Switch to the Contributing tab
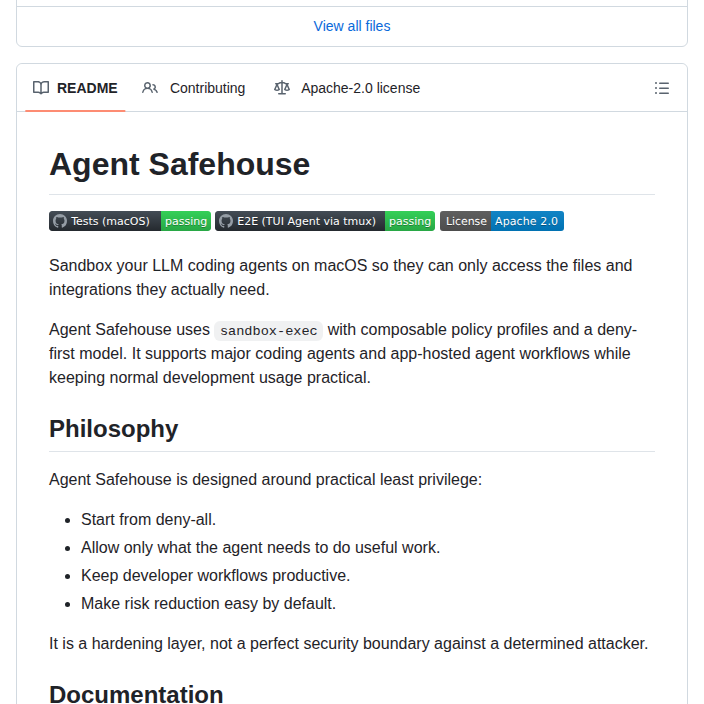The height and width of the screenshot is (704, 704). [x=194, y=88]
